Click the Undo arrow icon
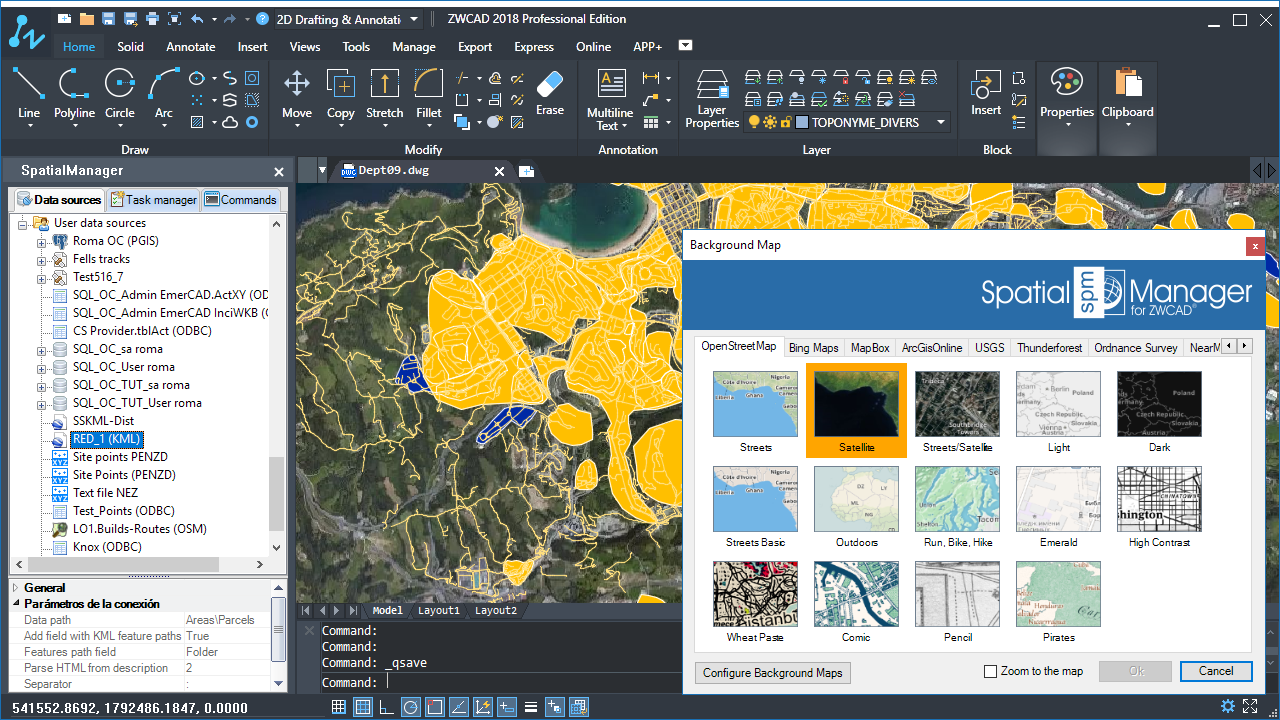1280x720 pixels. point(197,19)
